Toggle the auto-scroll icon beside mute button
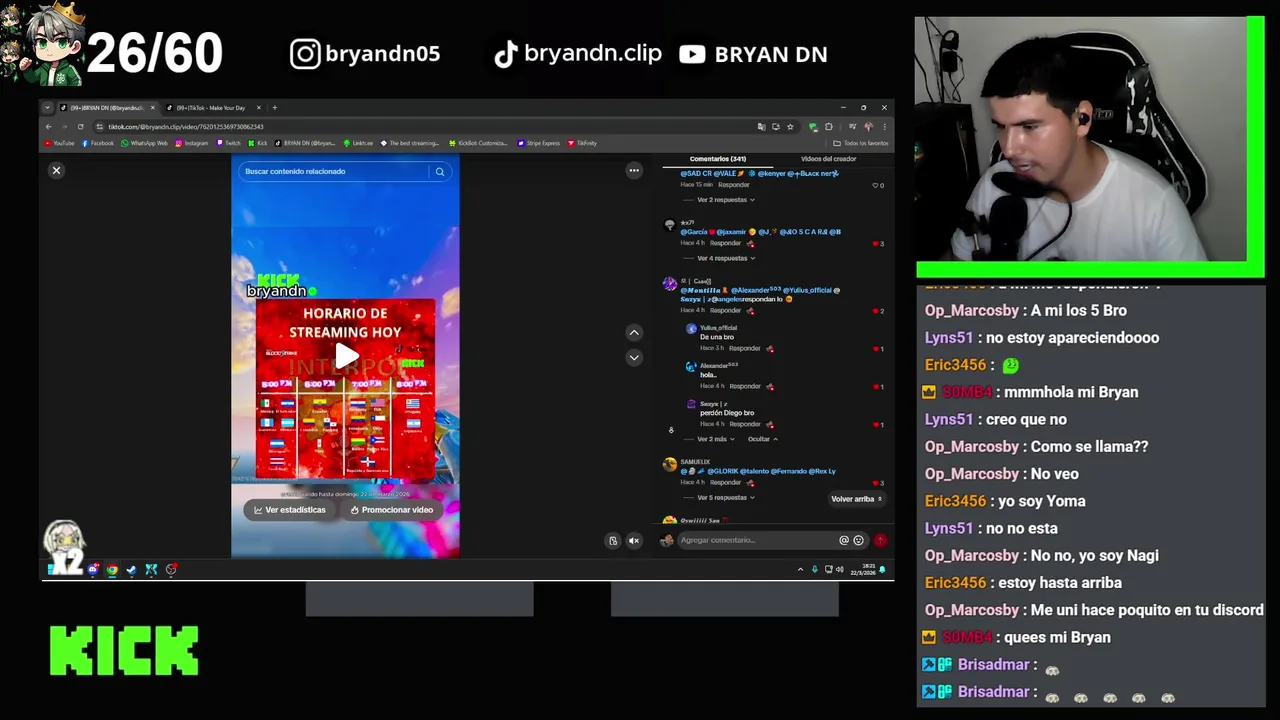 [613, 541]
